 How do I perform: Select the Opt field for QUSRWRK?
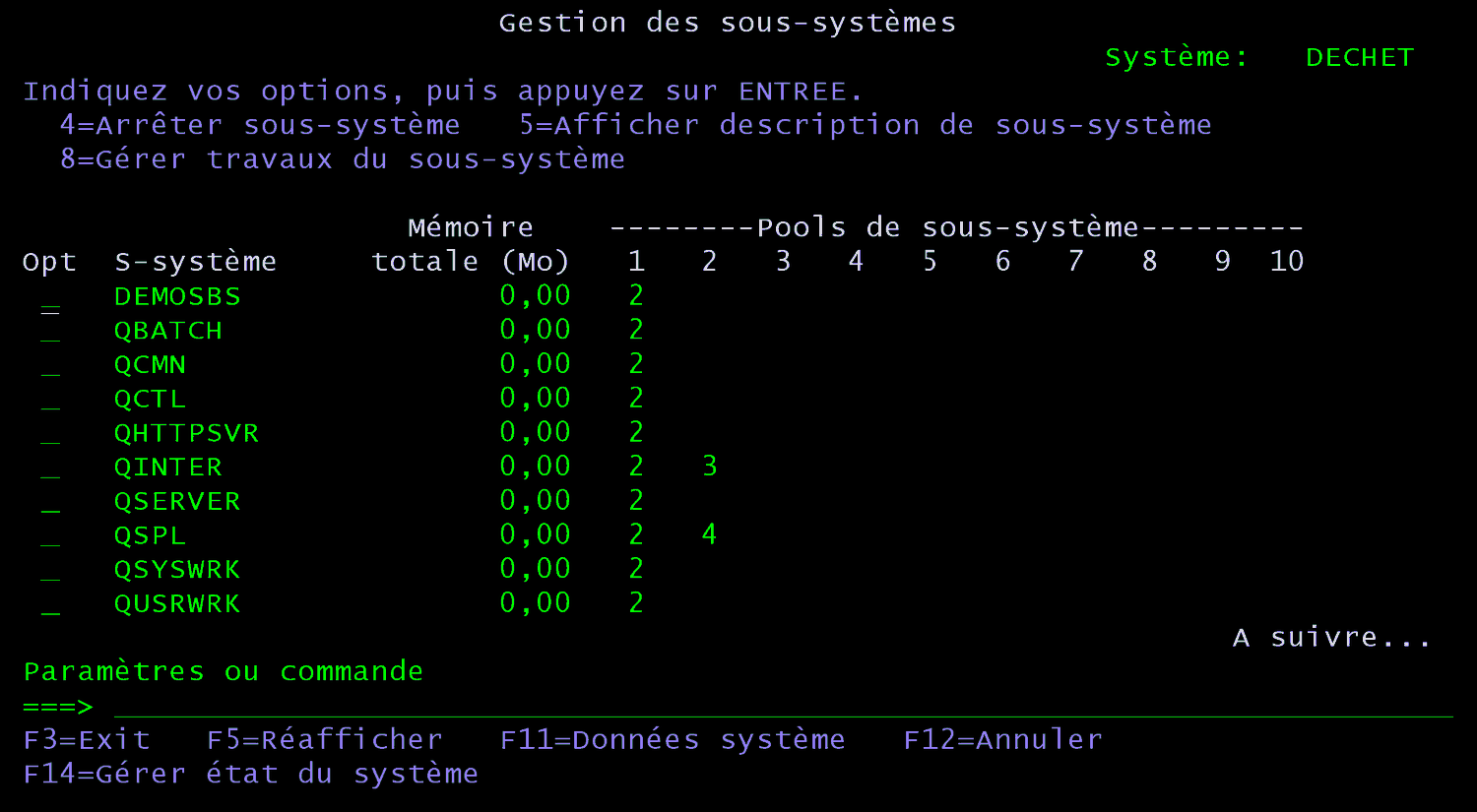50,603
